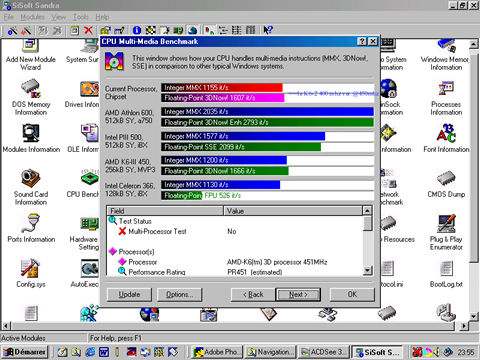The image size is (480, 360).
Task: Click AMD-K6(tm) 3D processor 451MHz value
Action: [x=277, y=262]
